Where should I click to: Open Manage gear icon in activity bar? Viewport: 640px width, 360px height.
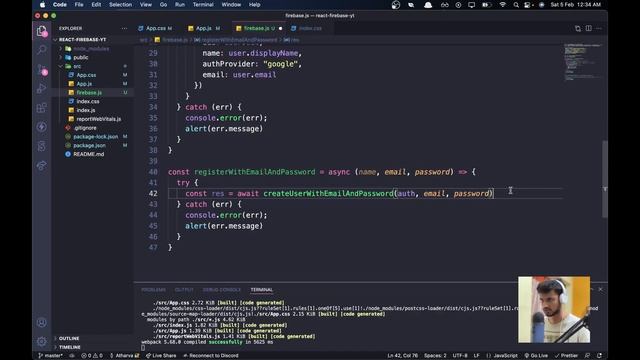[42, 341]
